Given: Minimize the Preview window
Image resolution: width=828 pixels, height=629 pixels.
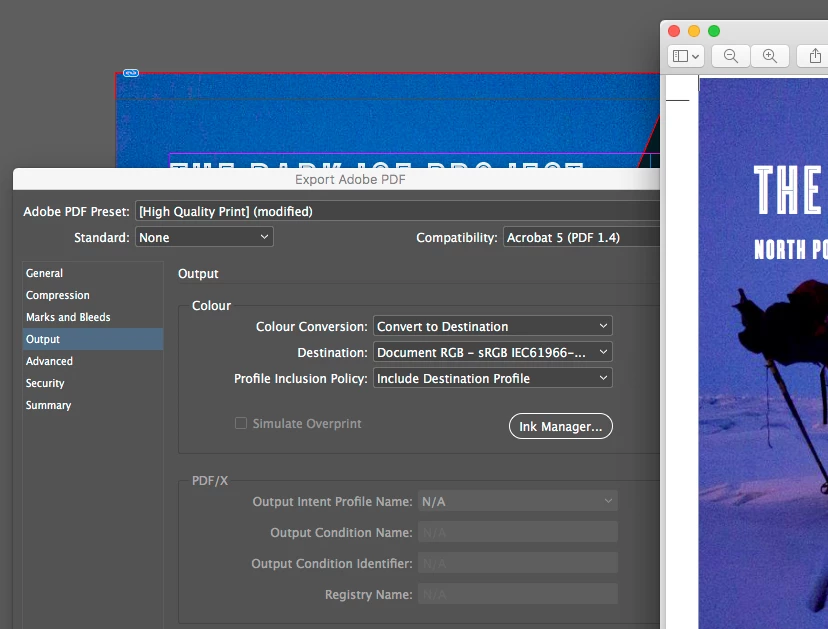Looking at the screenshot, I should (x=694, y=31).
